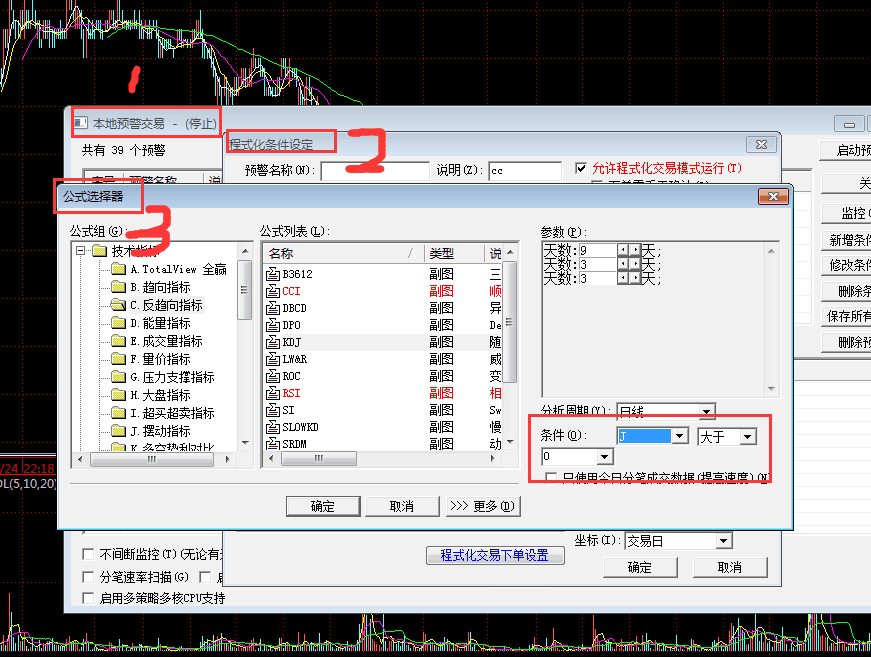Click 确定 in 程式化条件设定 dialog

coord(640,567)
